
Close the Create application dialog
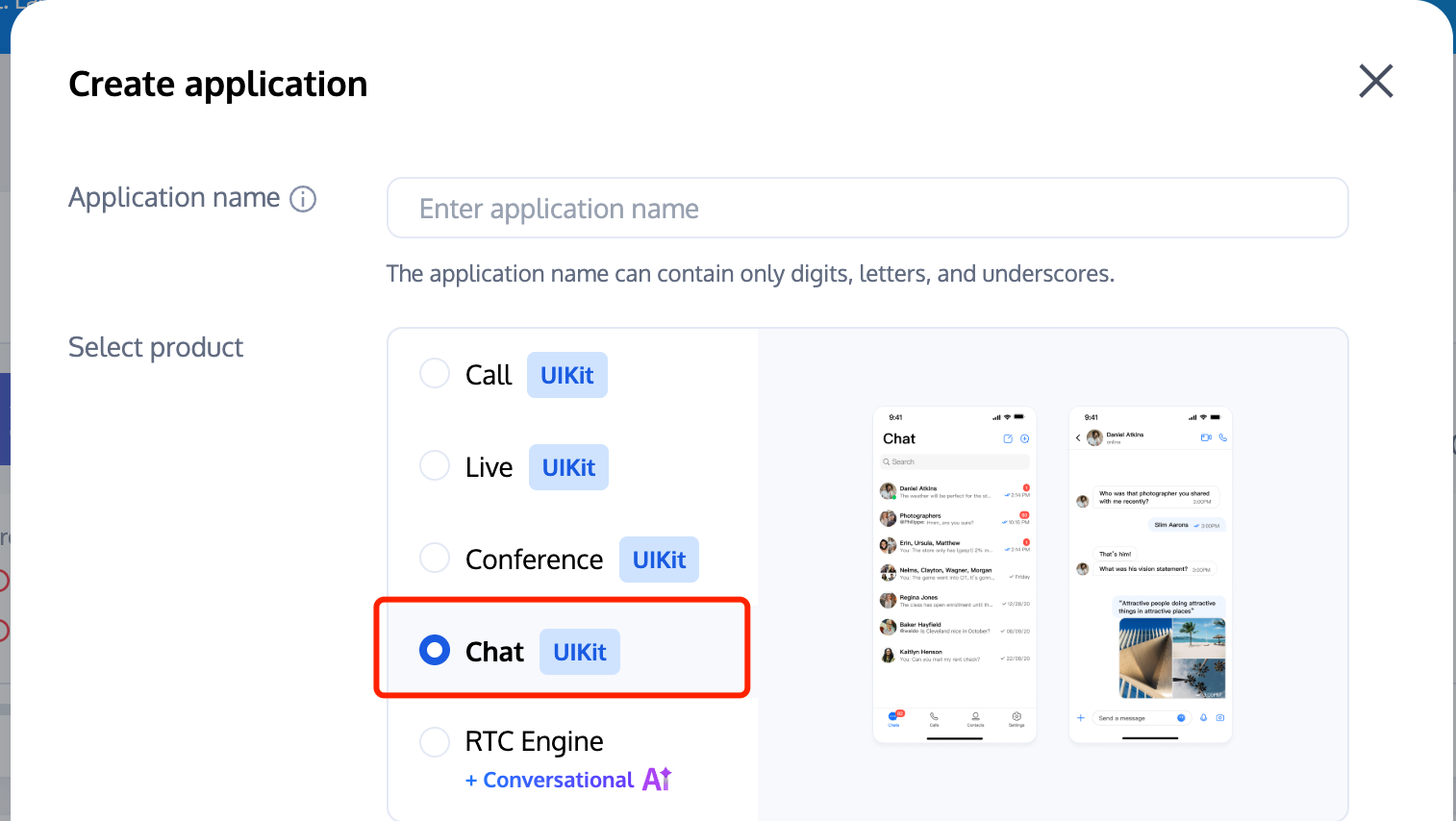click(1376, 82)
